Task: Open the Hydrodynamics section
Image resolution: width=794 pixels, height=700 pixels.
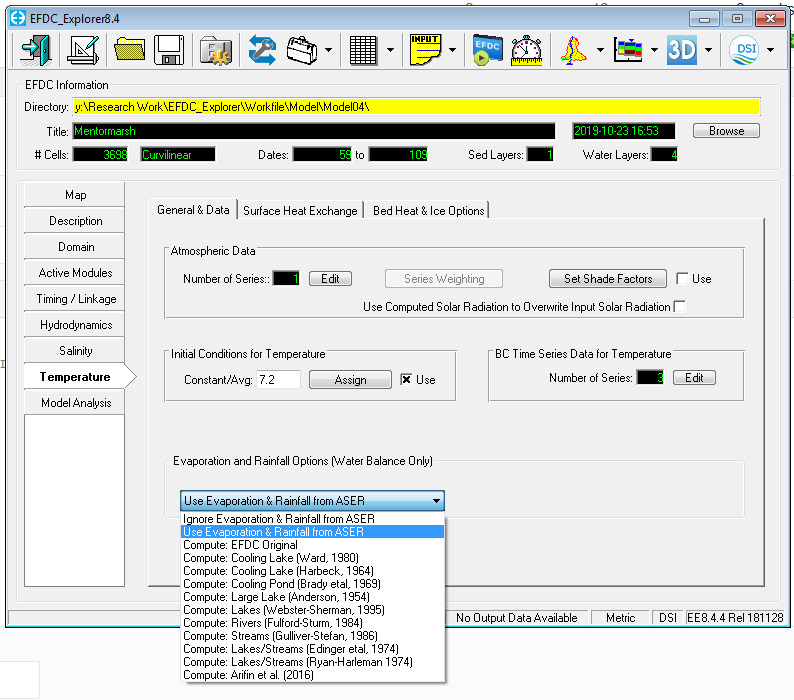Action: 74,325
